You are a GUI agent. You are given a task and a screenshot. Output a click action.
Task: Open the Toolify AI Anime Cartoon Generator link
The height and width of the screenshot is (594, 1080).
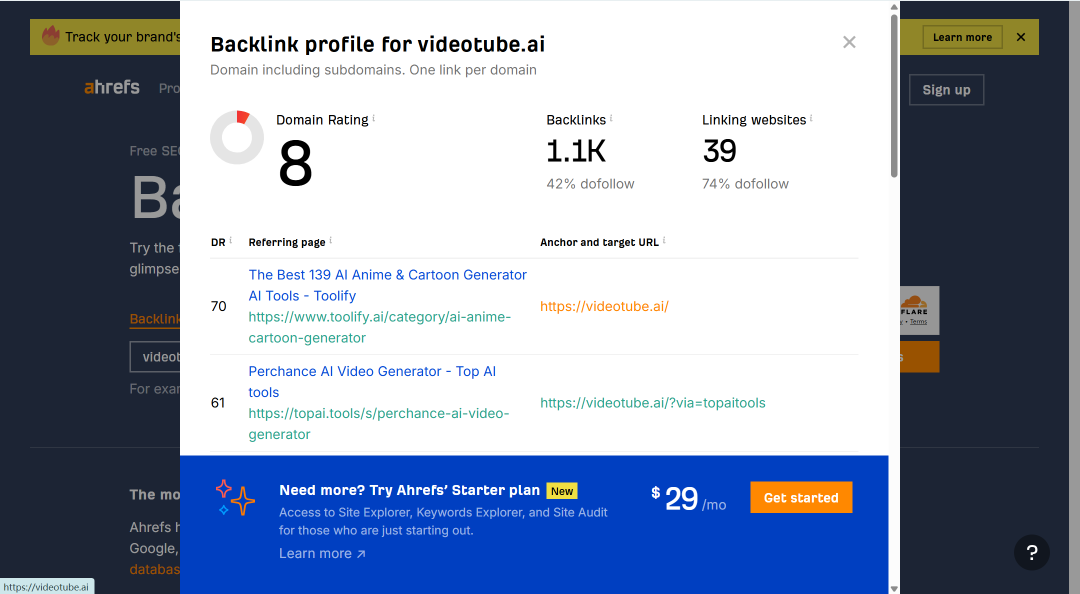pyautogui.click(x=387, y=285)
